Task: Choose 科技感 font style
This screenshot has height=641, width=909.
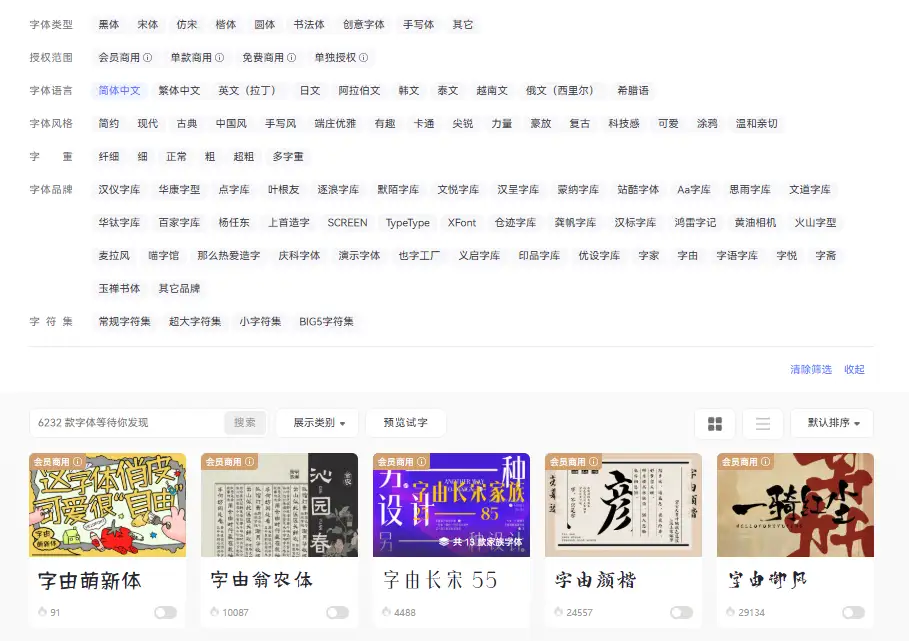Action: click(623, 123)
